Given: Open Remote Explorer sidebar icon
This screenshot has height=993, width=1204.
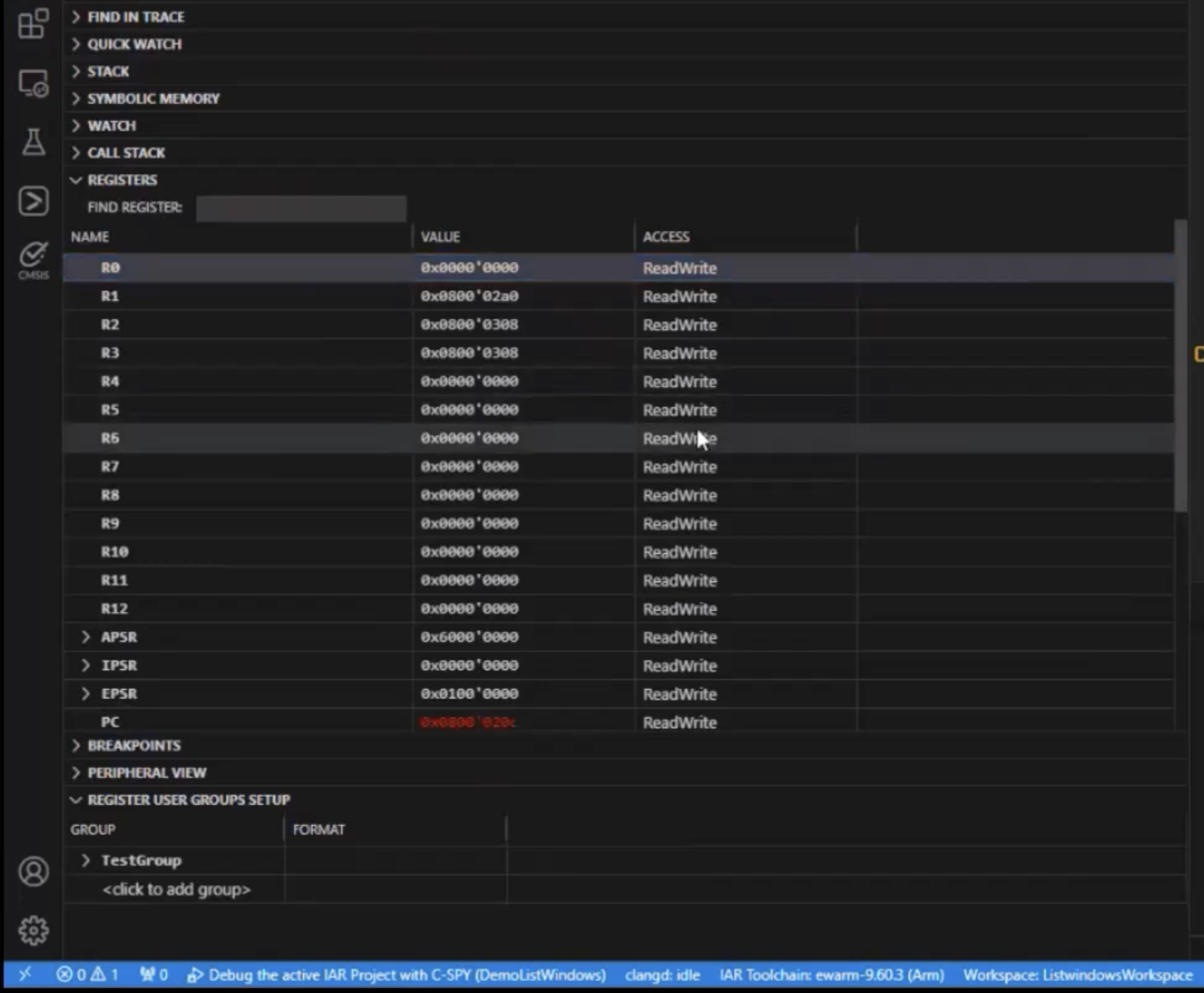Looking at the screenshot, I should [x=33, y=83].
